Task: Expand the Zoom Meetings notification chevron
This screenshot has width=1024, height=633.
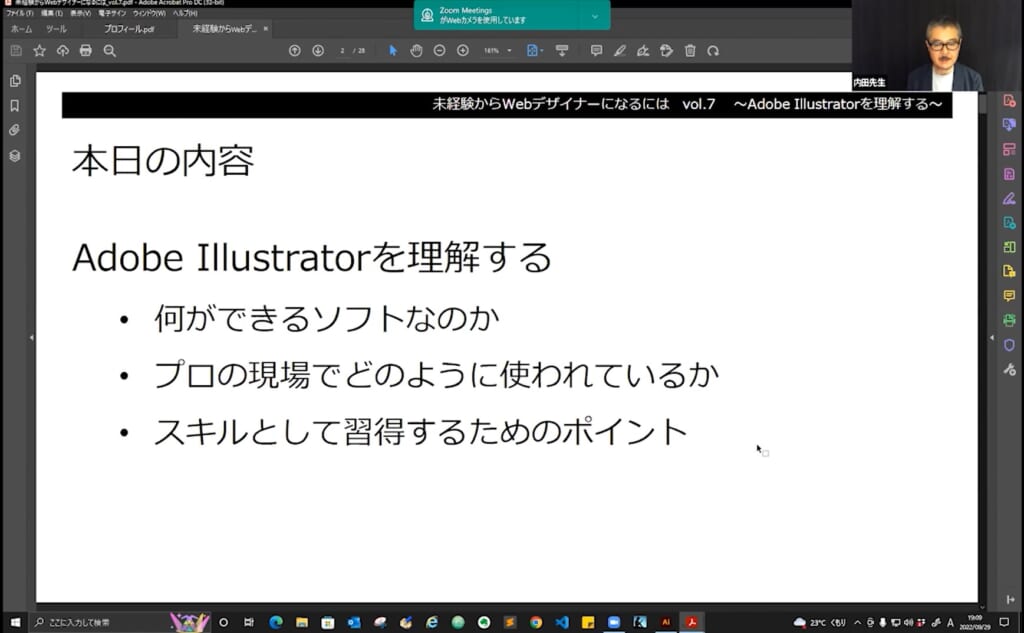Action: point(595,16)
